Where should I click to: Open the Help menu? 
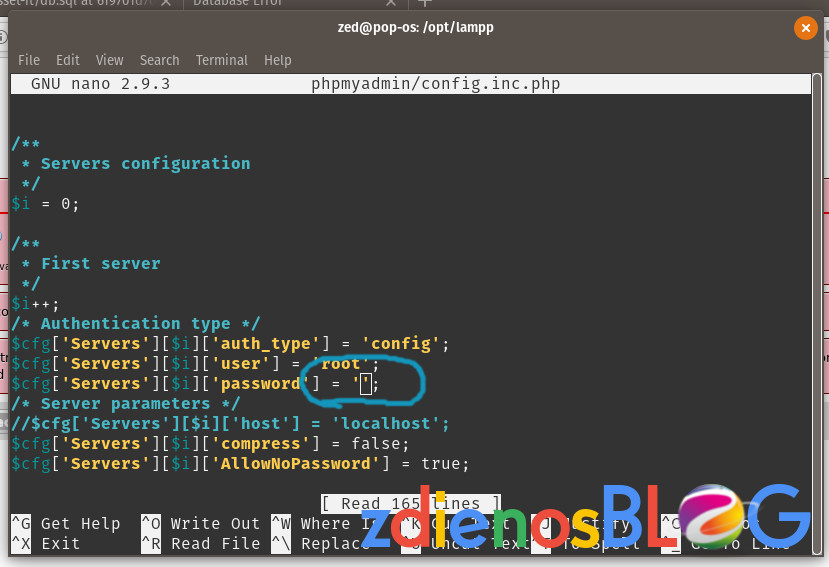click(278, 60)
